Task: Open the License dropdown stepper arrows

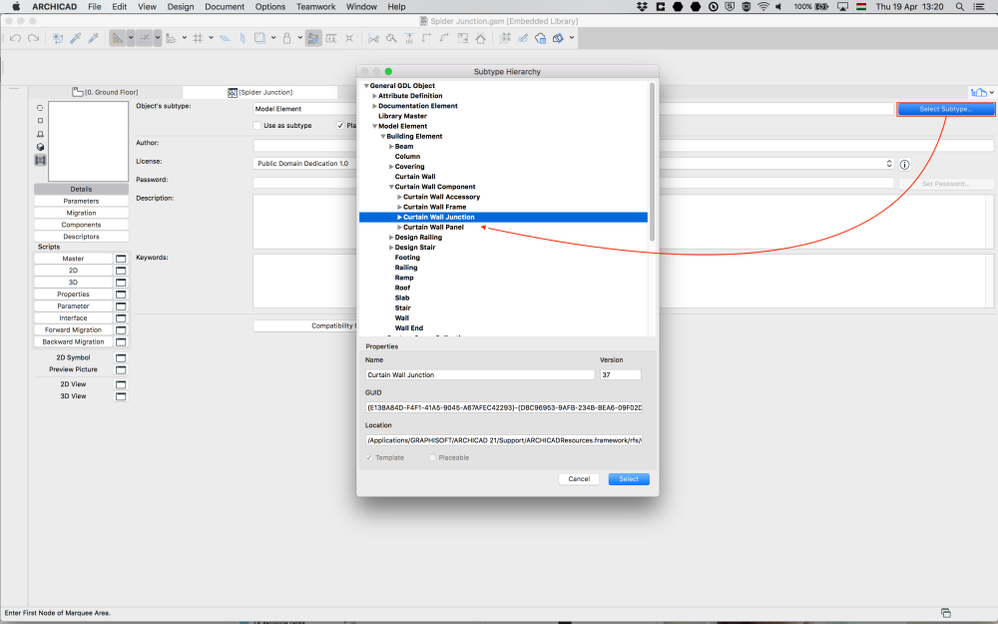Action: pos(889,164)
